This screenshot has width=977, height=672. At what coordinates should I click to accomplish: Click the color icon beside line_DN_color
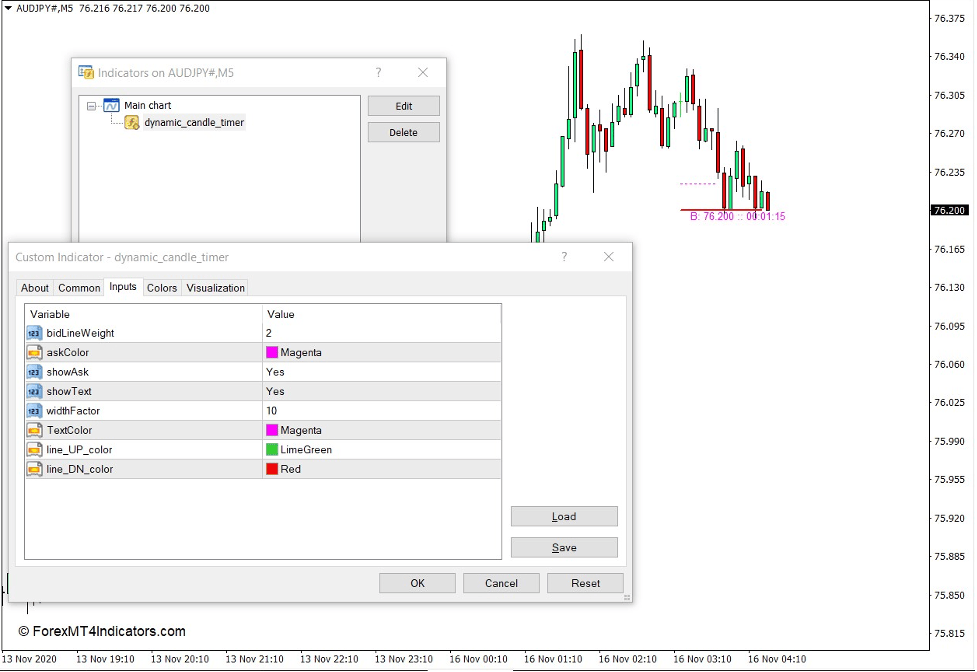pyautogui.click(x=33, y=469)
